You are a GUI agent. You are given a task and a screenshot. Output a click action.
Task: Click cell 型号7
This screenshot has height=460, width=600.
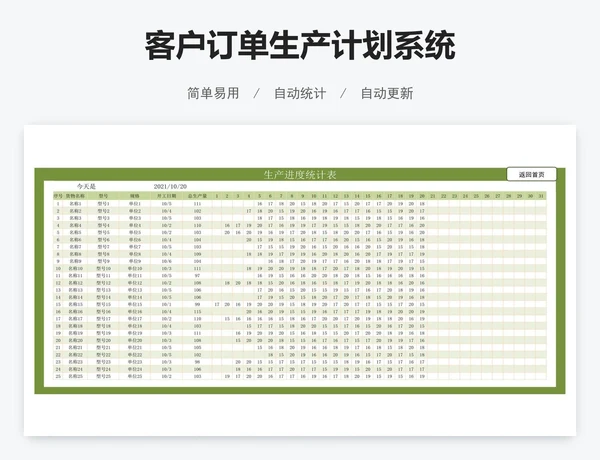103,247
